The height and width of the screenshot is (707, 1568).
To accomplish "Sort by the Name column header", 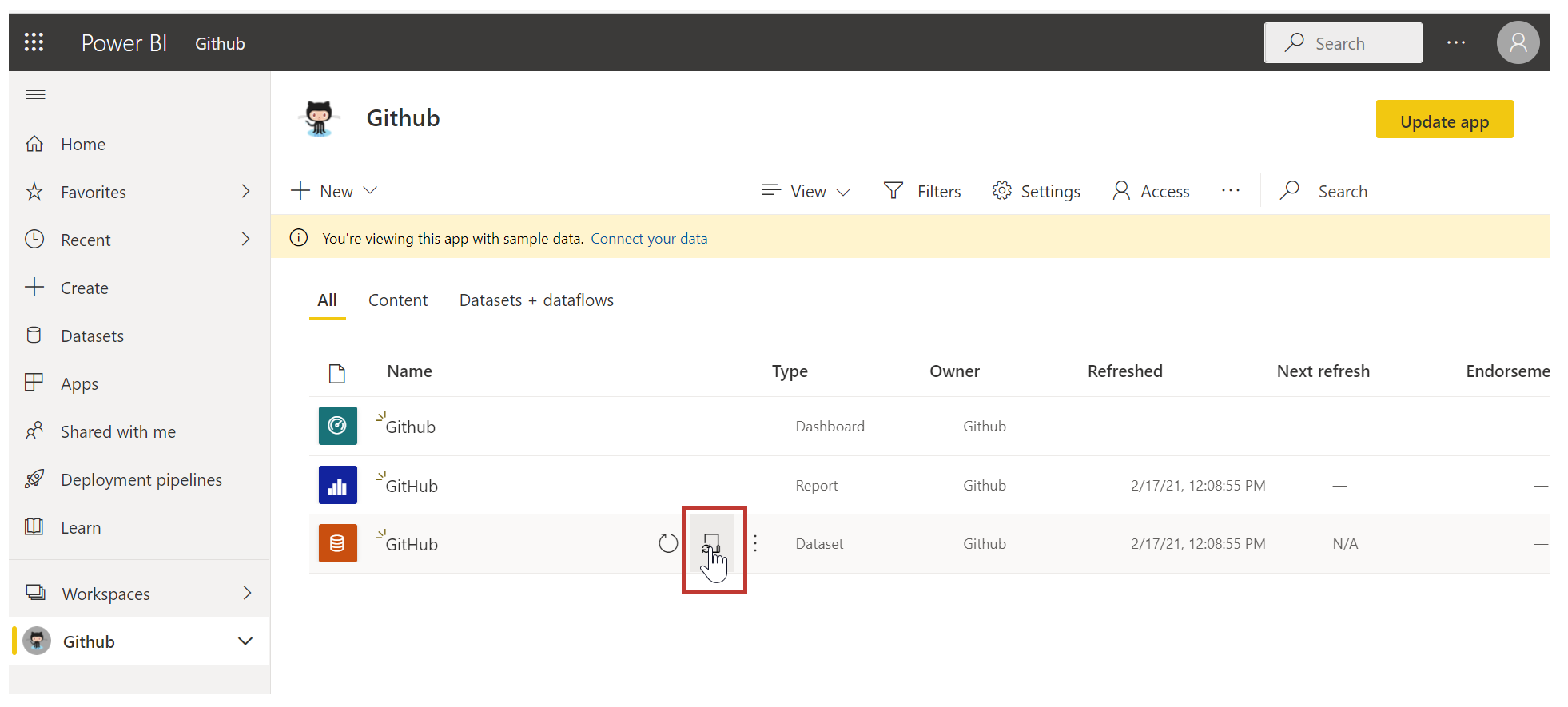I will [x=409, y=371].
